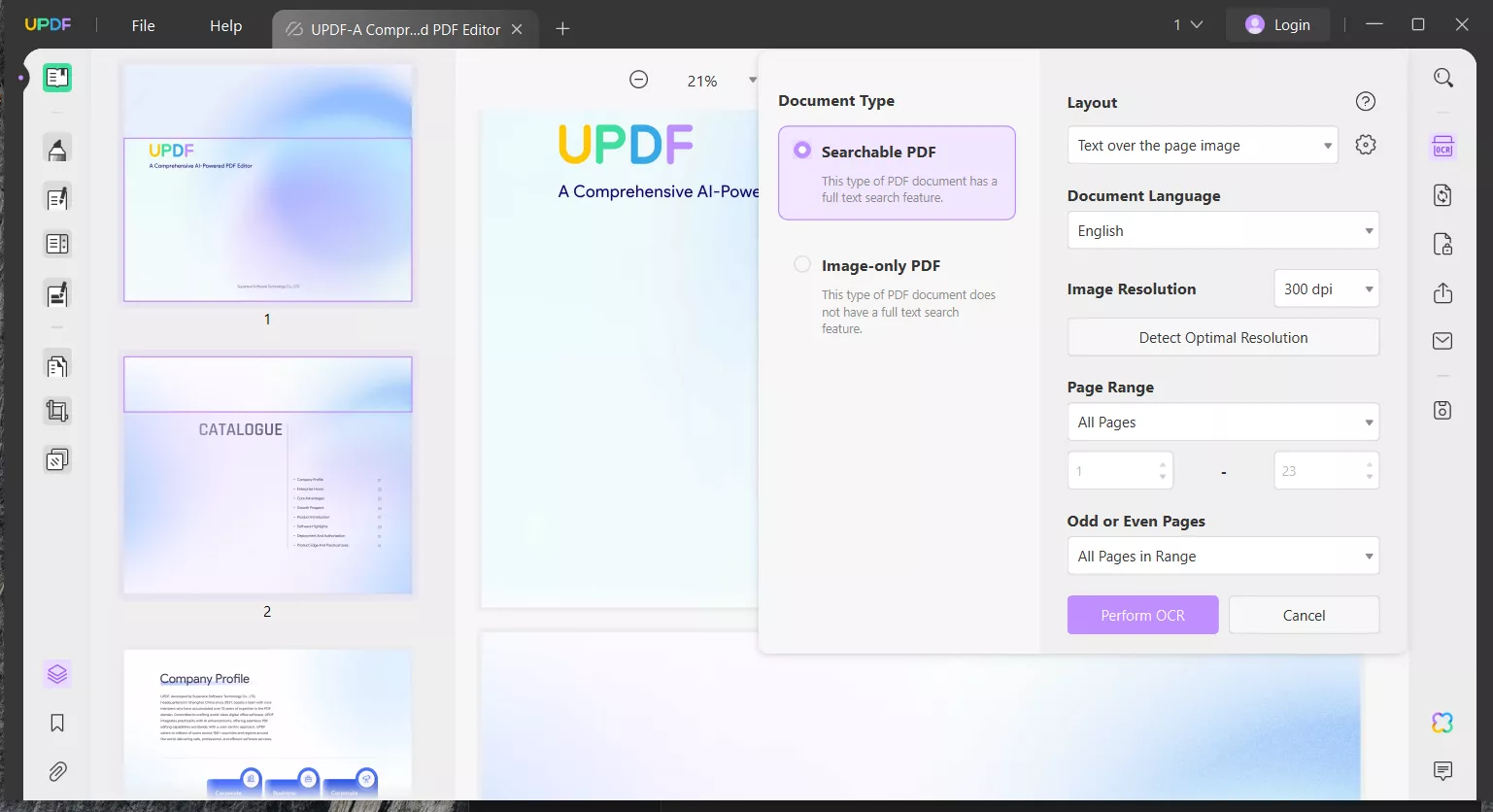Click the Perform OCR button
Viewport: 1493px width, 812px height.
pyautogui.click(x=1142, y=615)
